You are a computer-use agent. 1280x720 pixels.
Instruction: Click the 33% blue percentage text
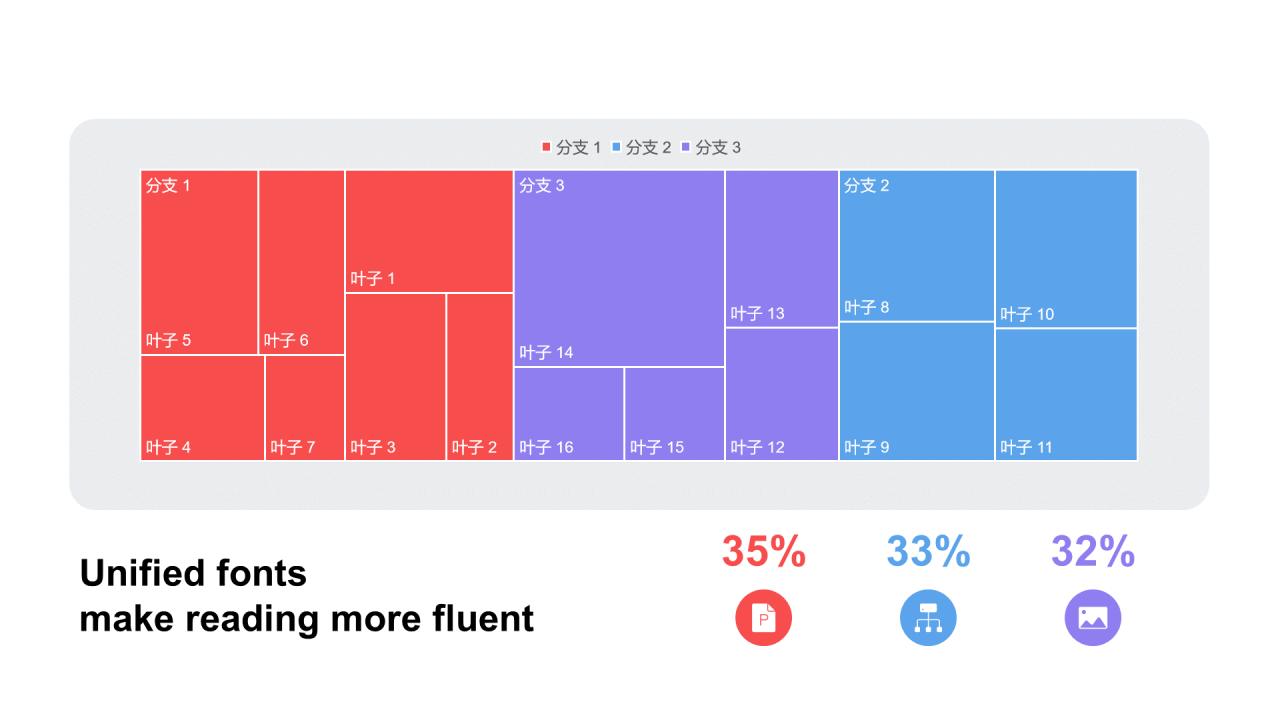[x=928, y=552]
